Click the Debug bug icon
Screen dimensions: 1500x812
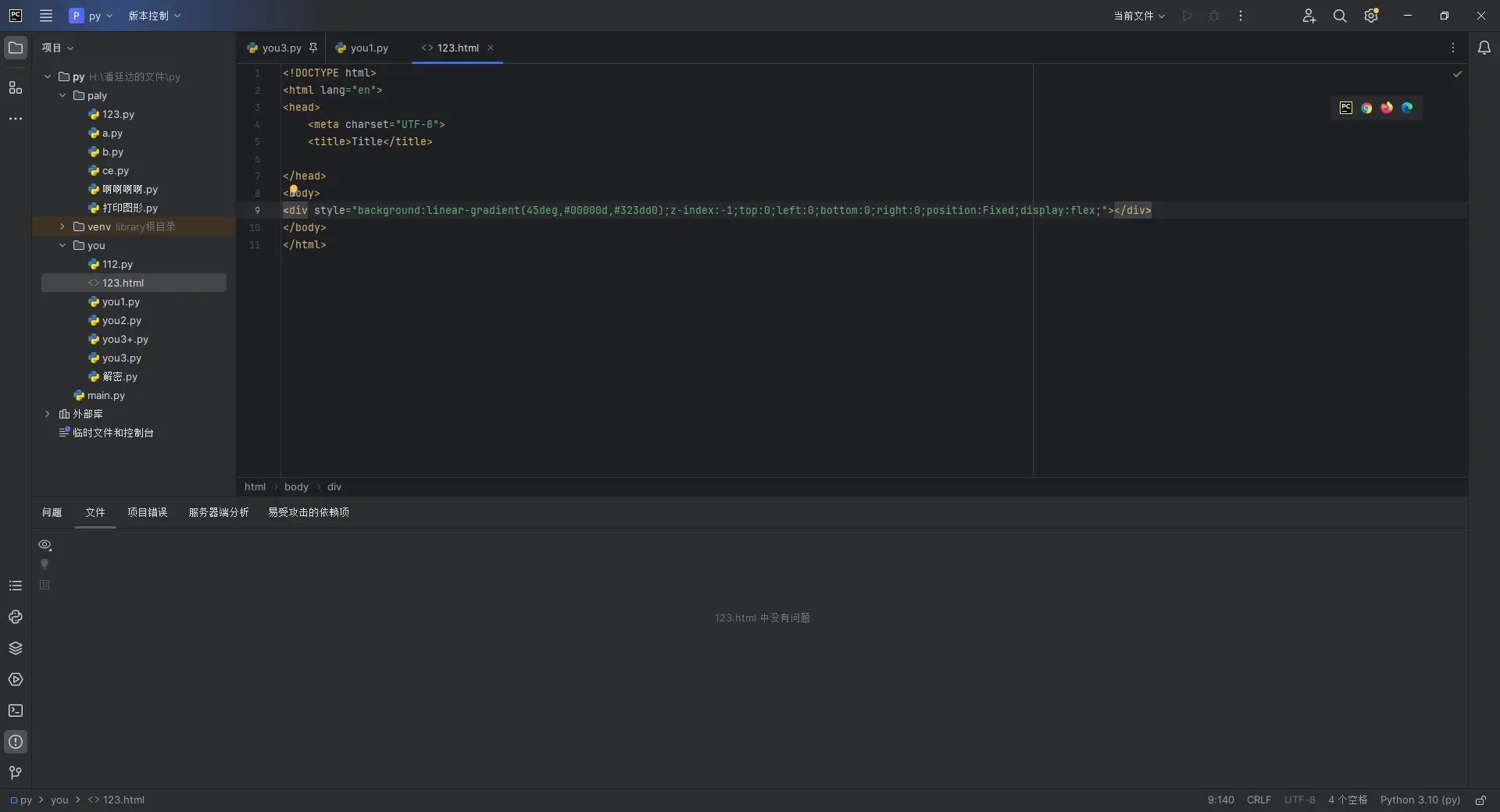pyautogui.click(x=1214, y=16)
